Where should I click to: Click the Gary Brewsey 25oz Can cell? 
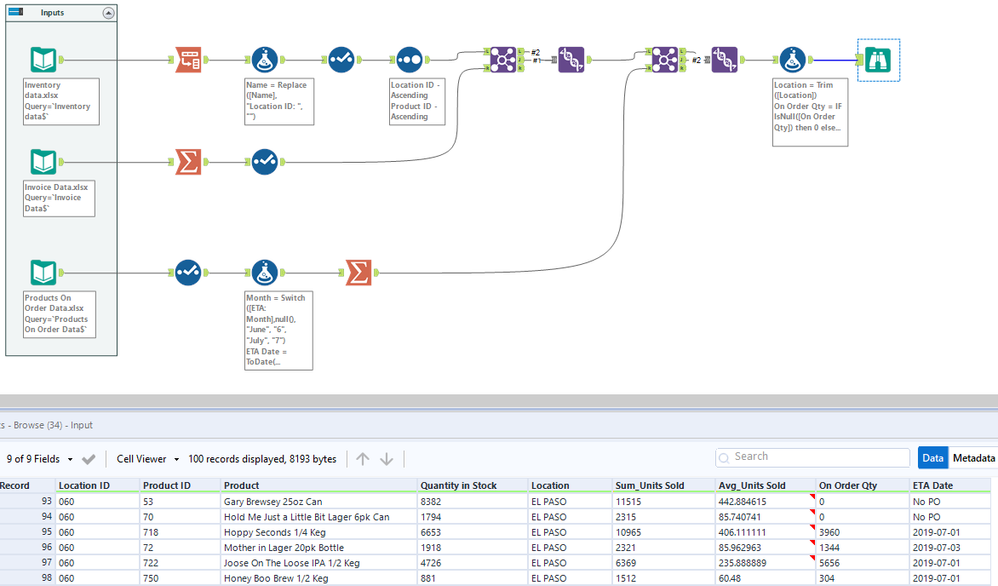pos(319,501)
